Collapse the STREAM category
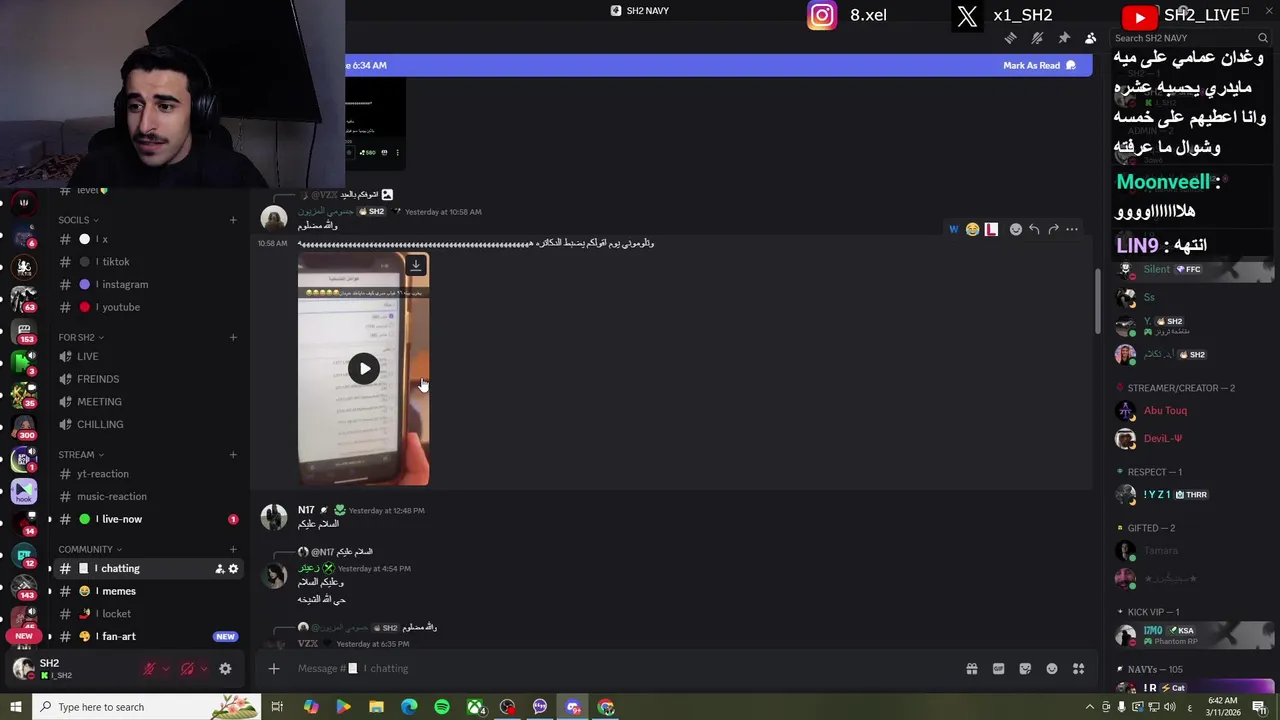Viewport: 1280px width, 720px height. pos(81,454)
